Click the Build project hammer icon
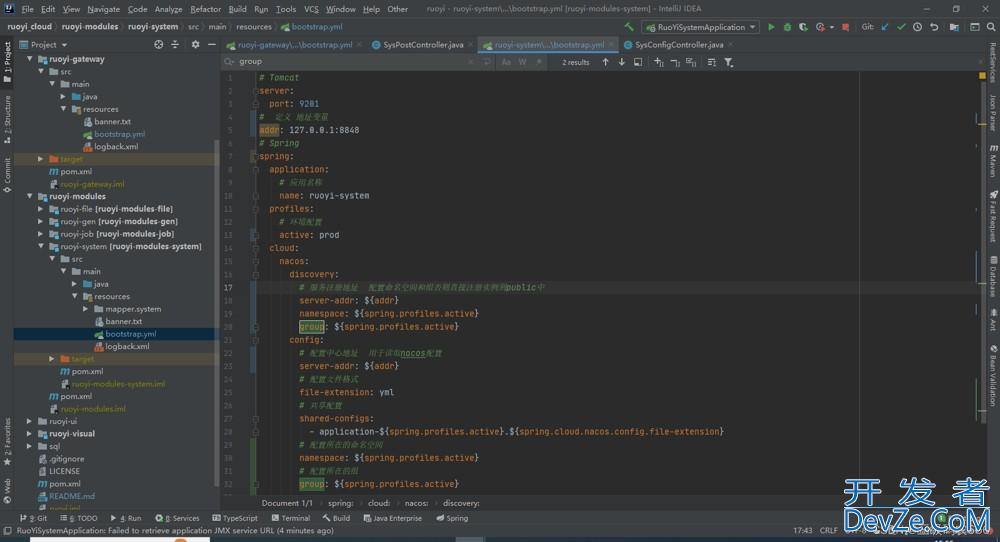Viewport: 1000px width, 542px height. click(x=629, y=27)
